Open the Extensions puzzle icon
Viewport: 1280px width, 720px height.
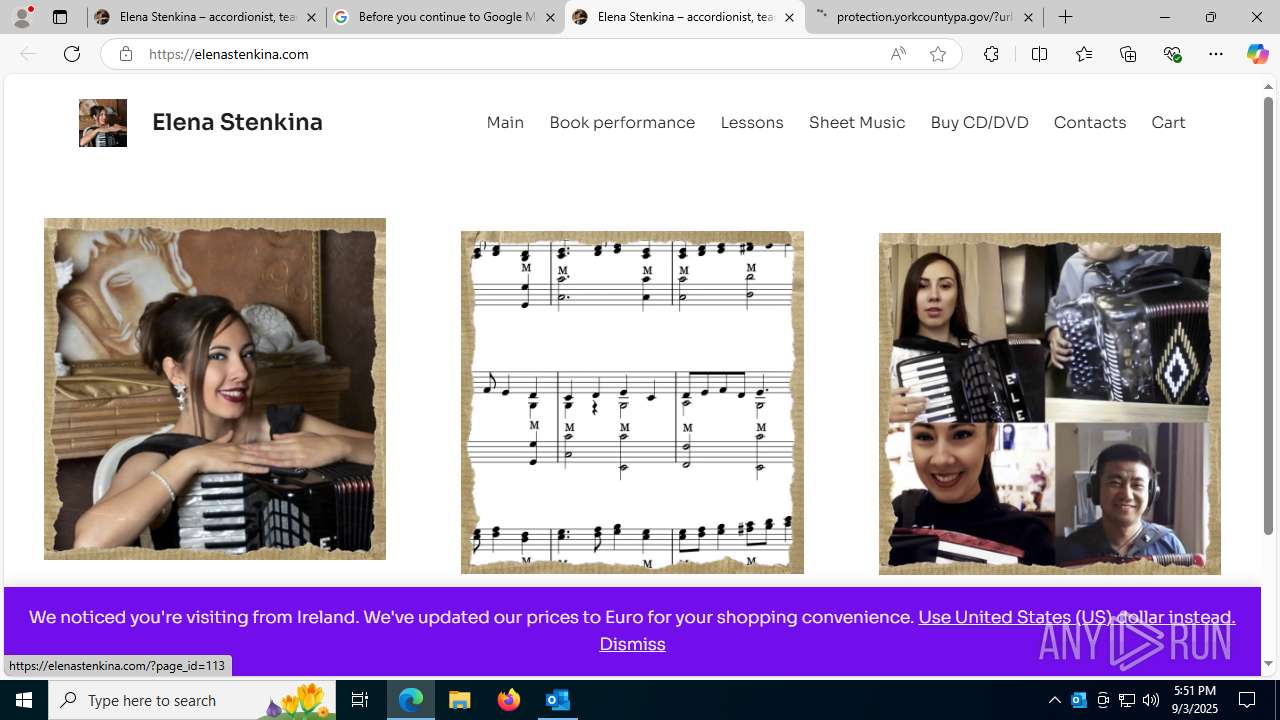991,54
